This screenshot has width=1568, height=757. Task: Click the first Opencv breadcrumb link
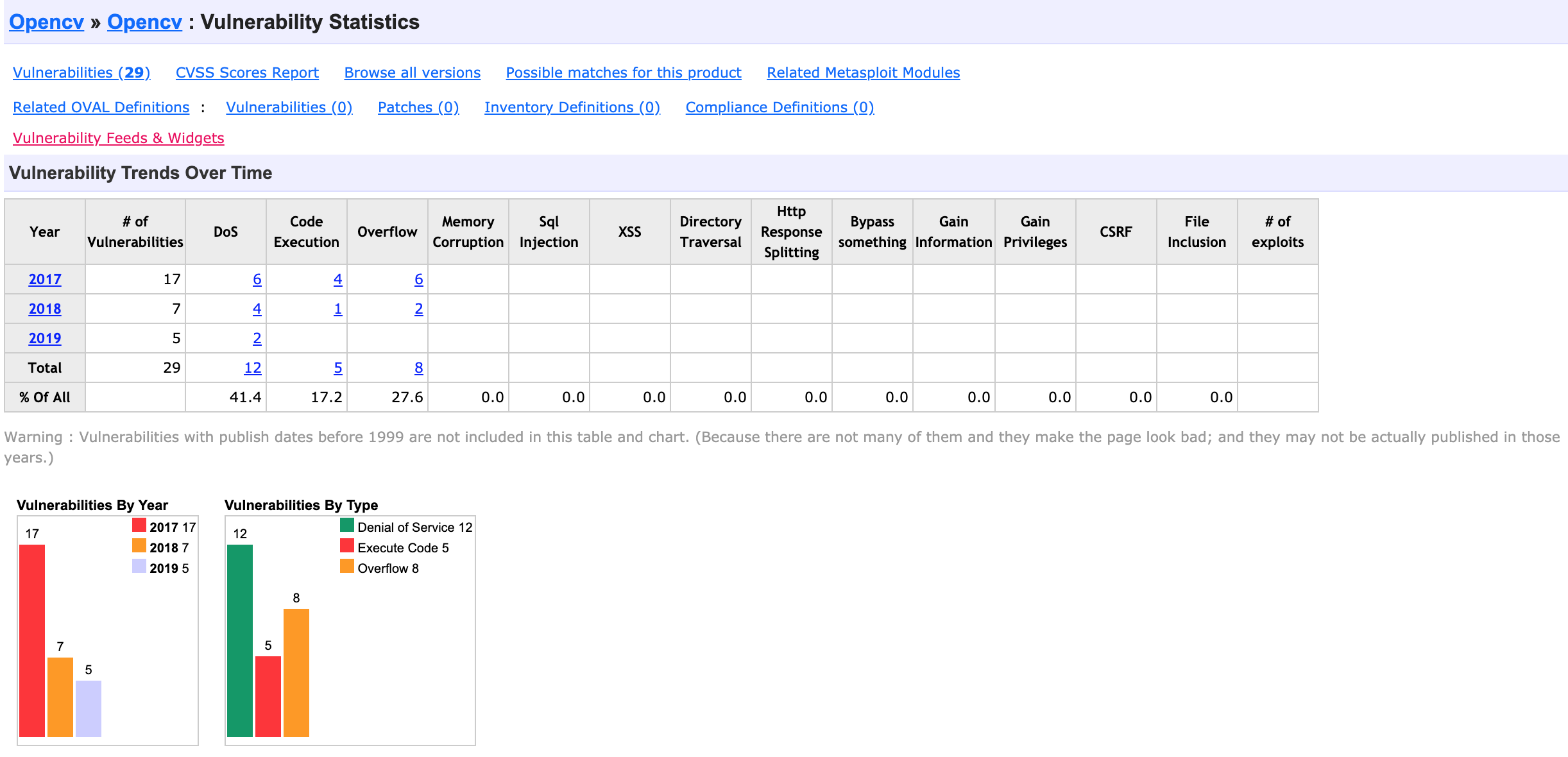tap(46, 22)
